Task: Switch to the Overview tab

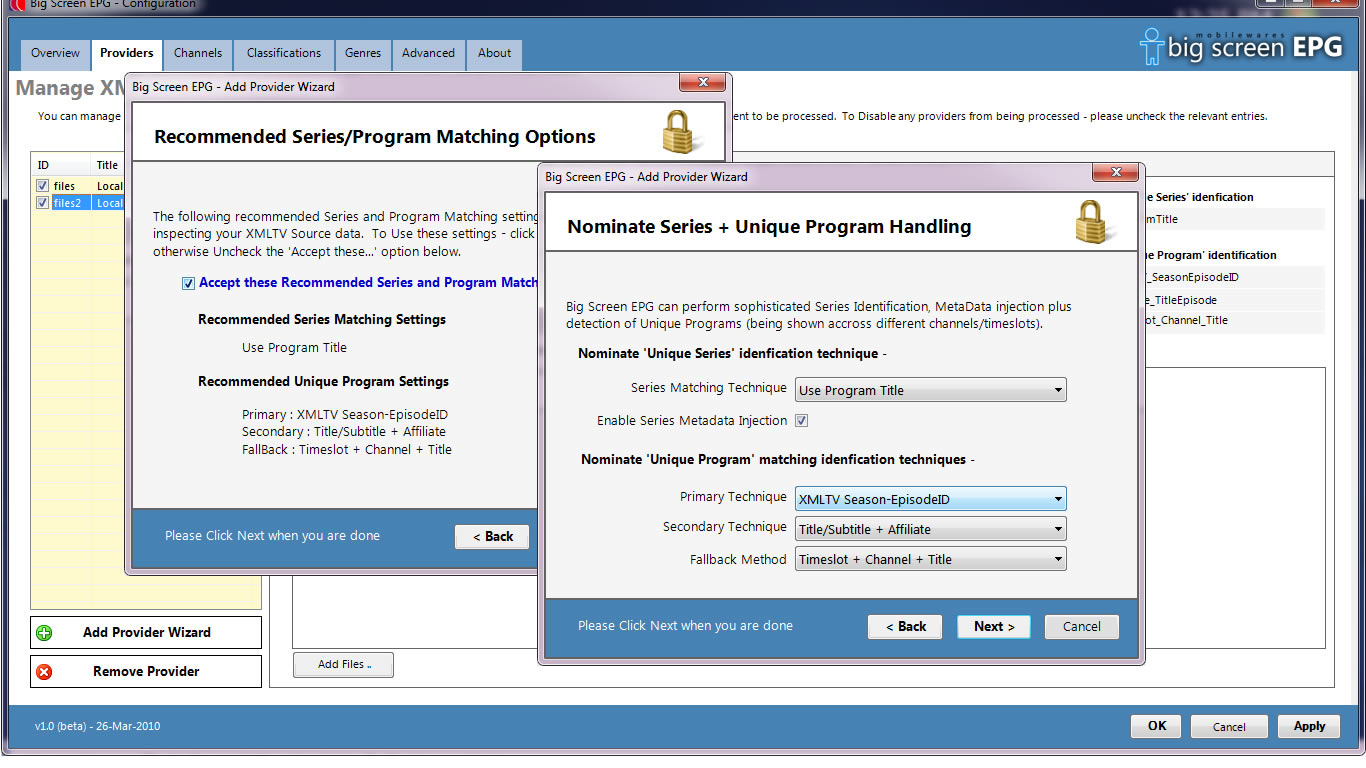Action: [x=55, y=54]
